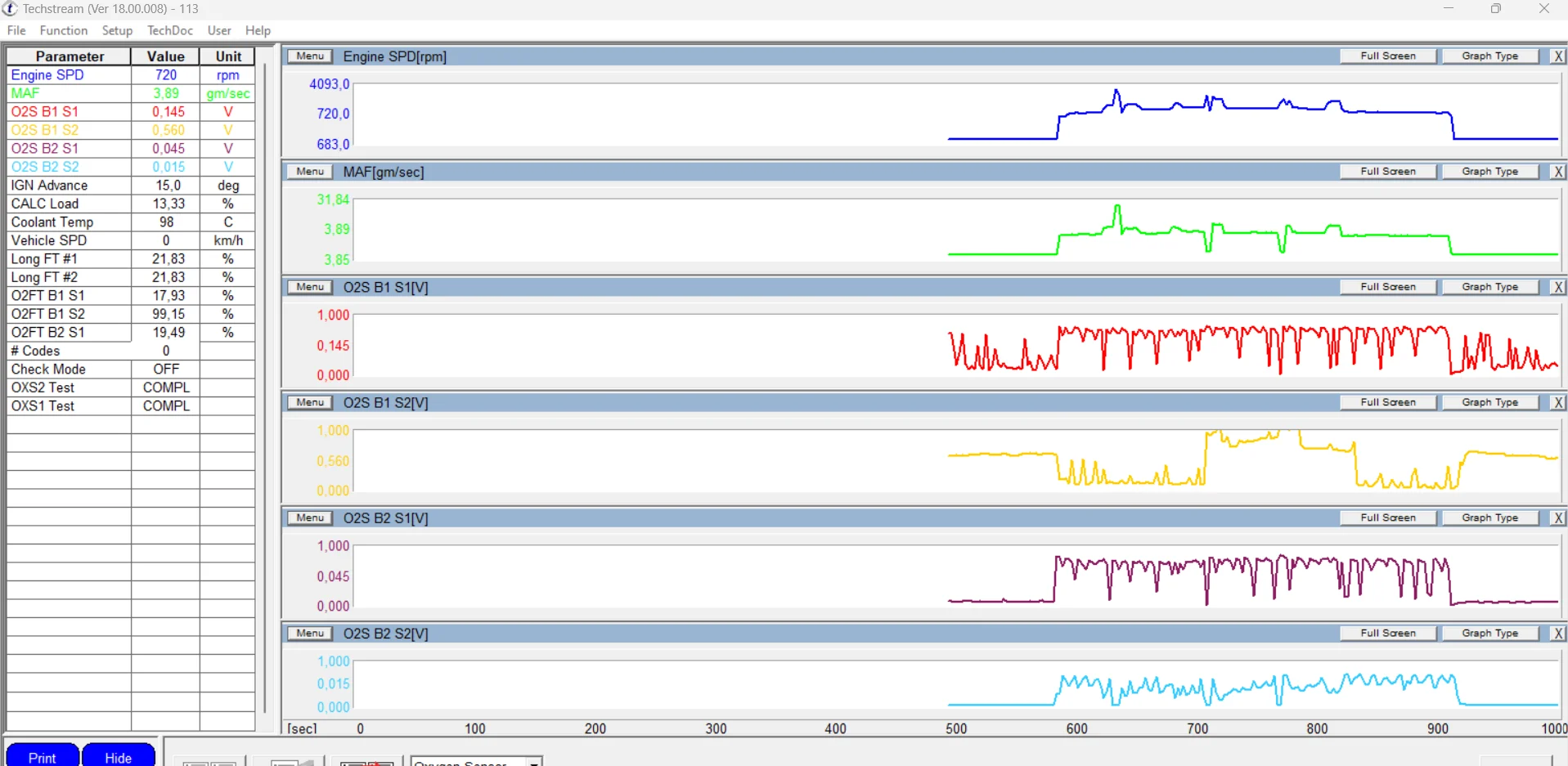This screenshot has height=766, width=1568.
Task: Close the MAF graph with X
Action: 1558,172
